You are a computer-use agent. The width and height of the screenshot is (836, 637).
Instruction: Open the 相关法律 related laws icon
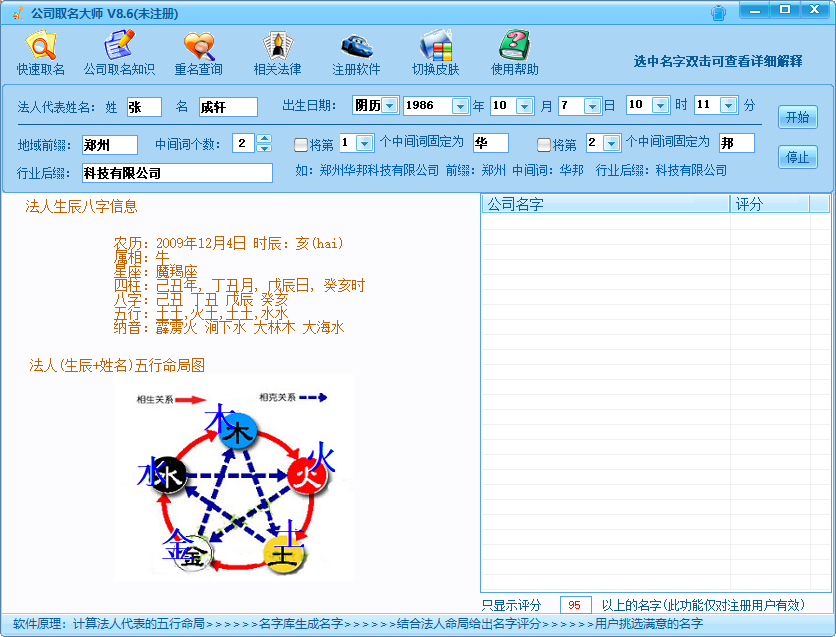(x=277, y=53)
